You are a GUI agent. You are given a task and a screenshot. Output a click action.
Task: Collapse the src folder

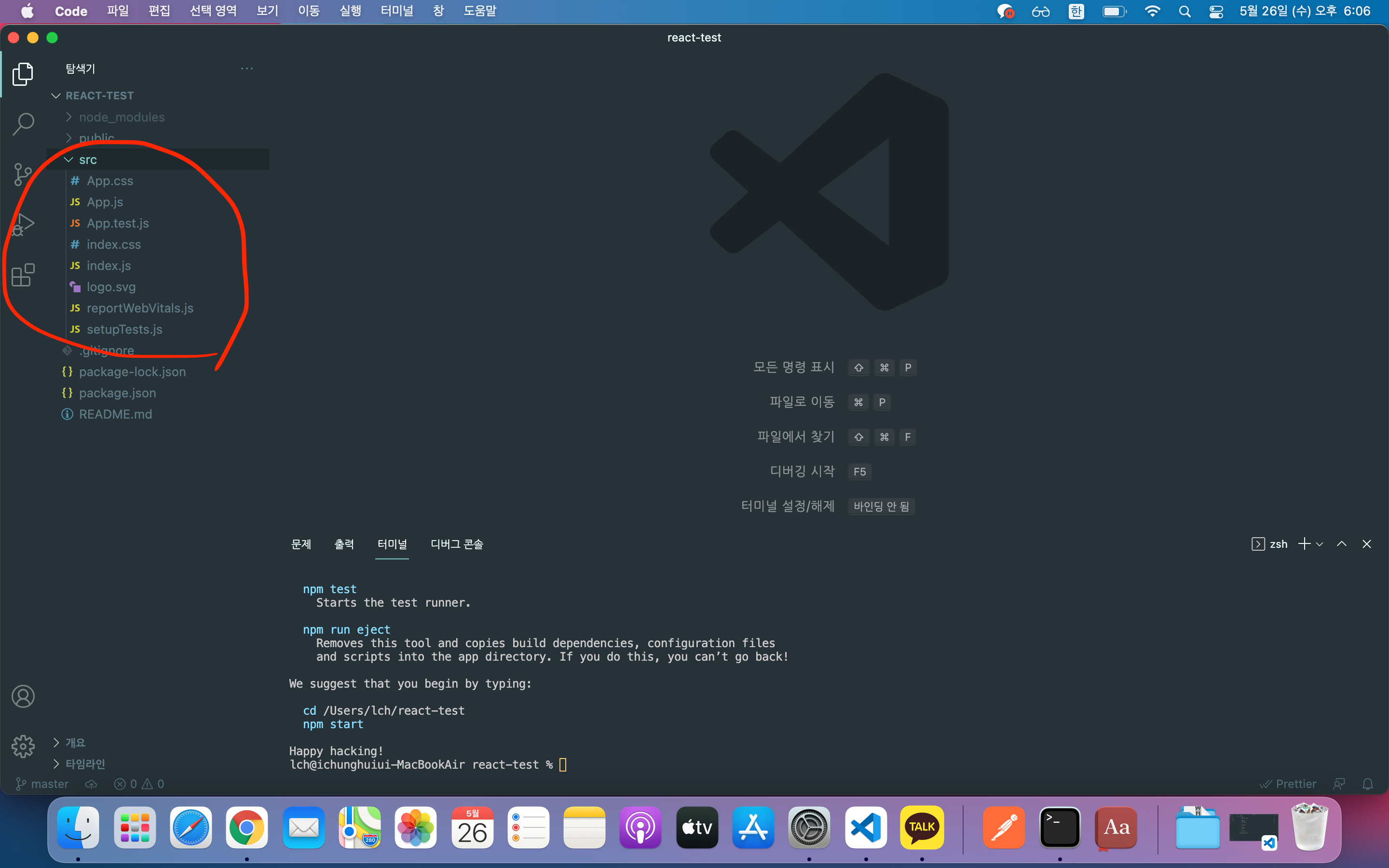tap(88, 160)
